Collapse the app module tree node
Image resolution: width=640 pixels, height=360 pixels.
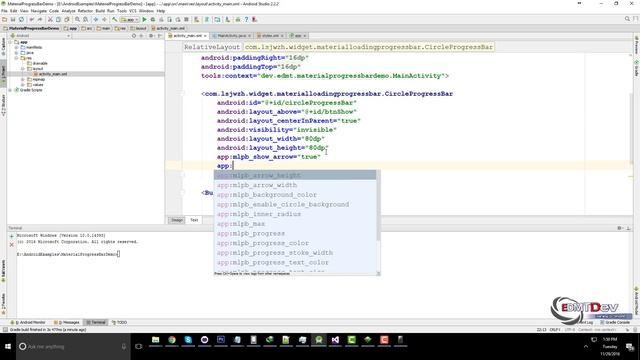[x=11, y=42]
